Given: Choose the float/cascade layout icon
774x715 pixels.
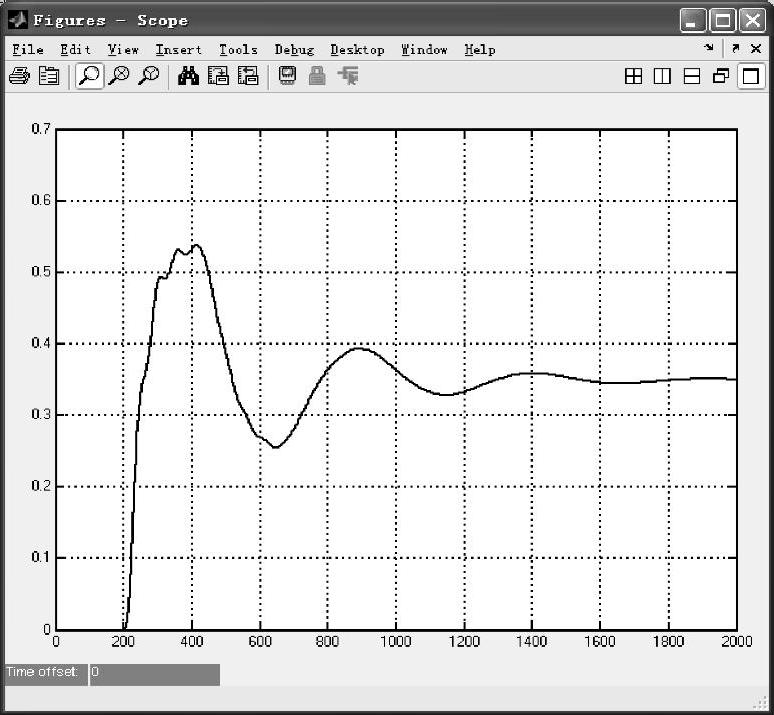Looking at the screenshot, I should [721, 76].
